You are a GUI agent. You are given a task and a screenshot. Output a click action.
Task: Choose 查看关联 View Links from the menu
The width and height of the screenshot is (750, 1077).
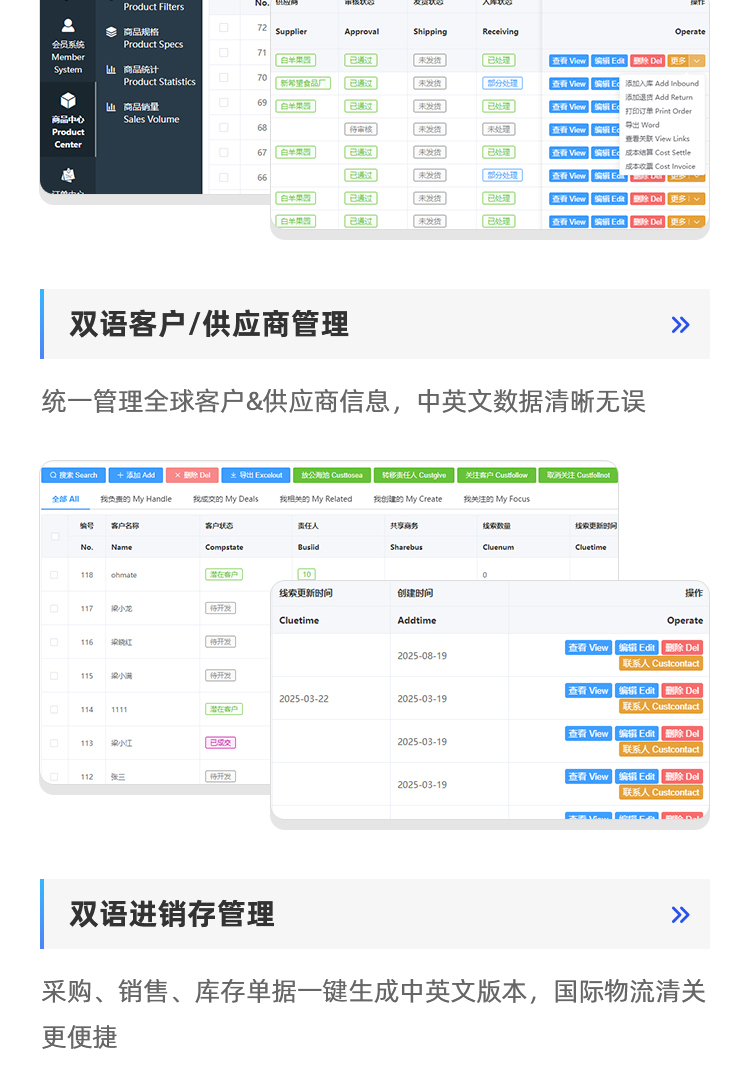(657, 139)
